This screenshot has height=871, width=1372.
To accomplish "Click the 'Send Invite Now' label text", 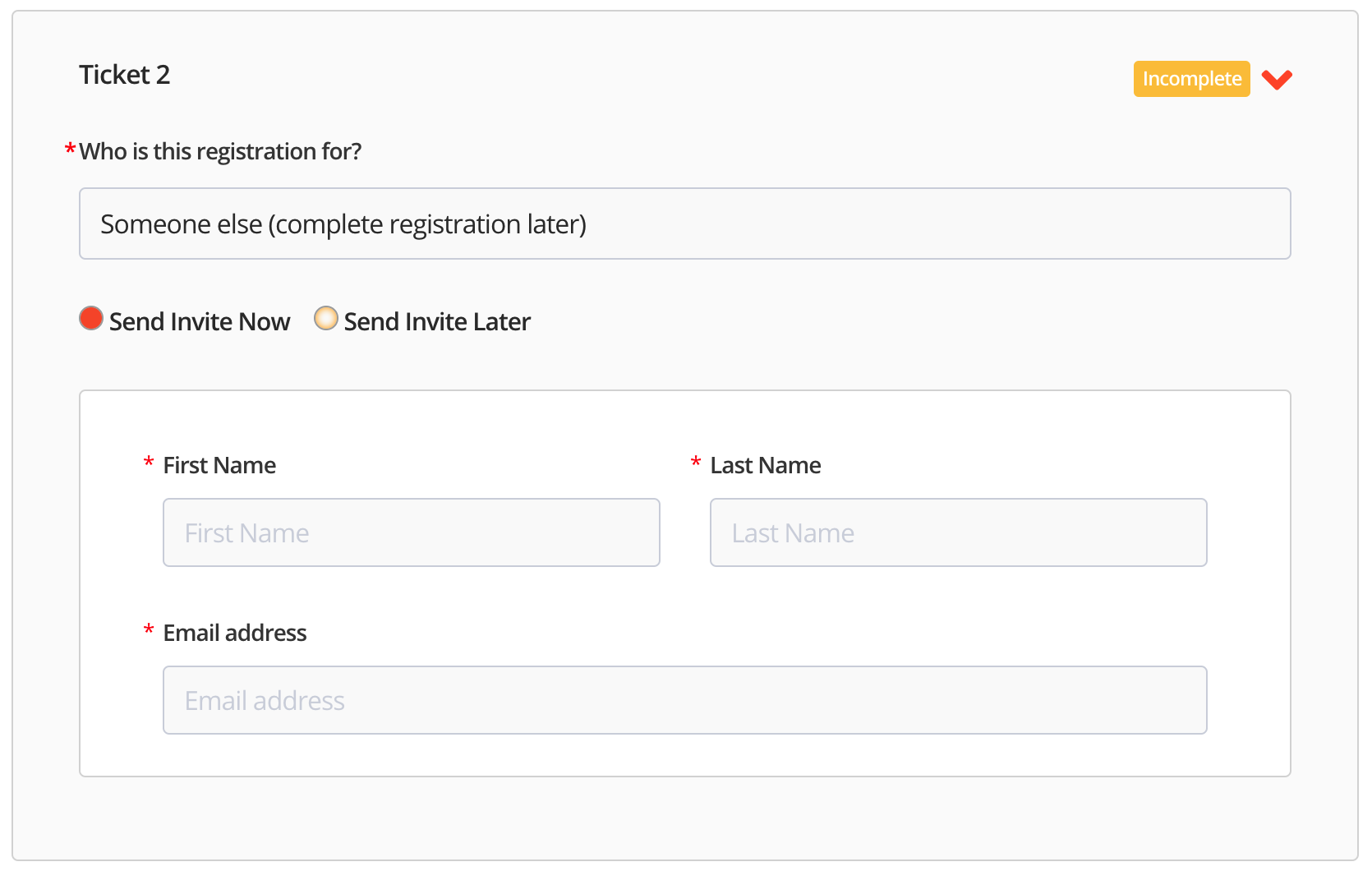I will 200,321.
